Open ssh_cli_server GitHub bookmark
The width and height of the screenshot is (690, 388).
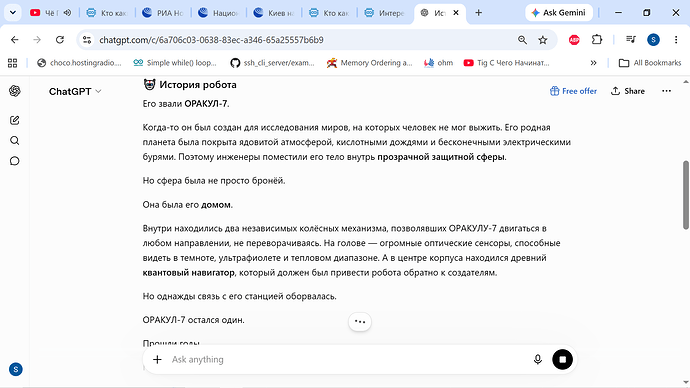point(273,63)
